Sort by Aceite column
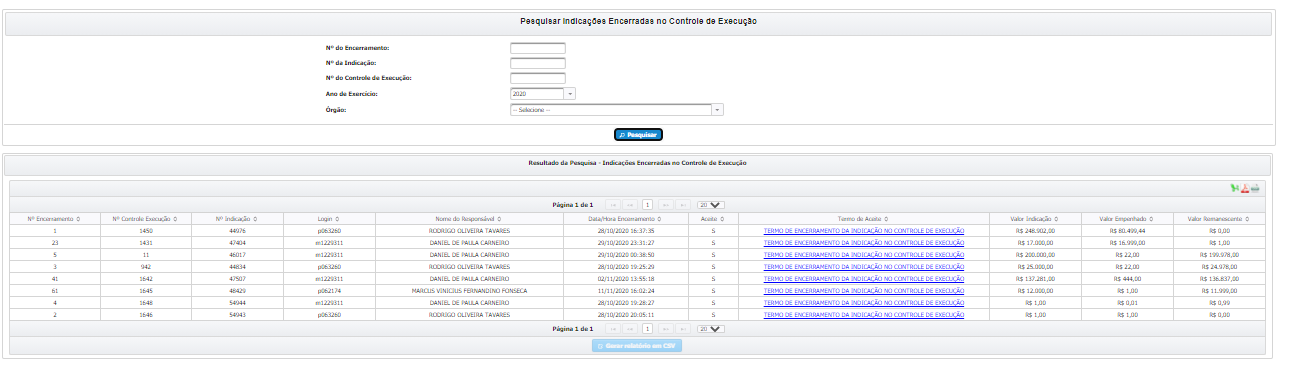1293x376 pixels. tap(713, 218)
